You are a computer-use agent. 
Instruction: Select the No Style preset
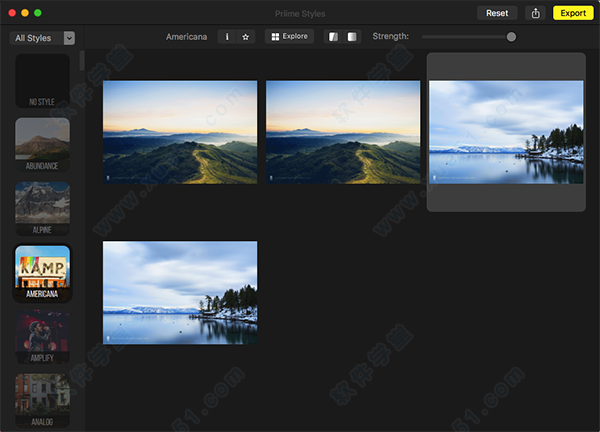point(42,80)
